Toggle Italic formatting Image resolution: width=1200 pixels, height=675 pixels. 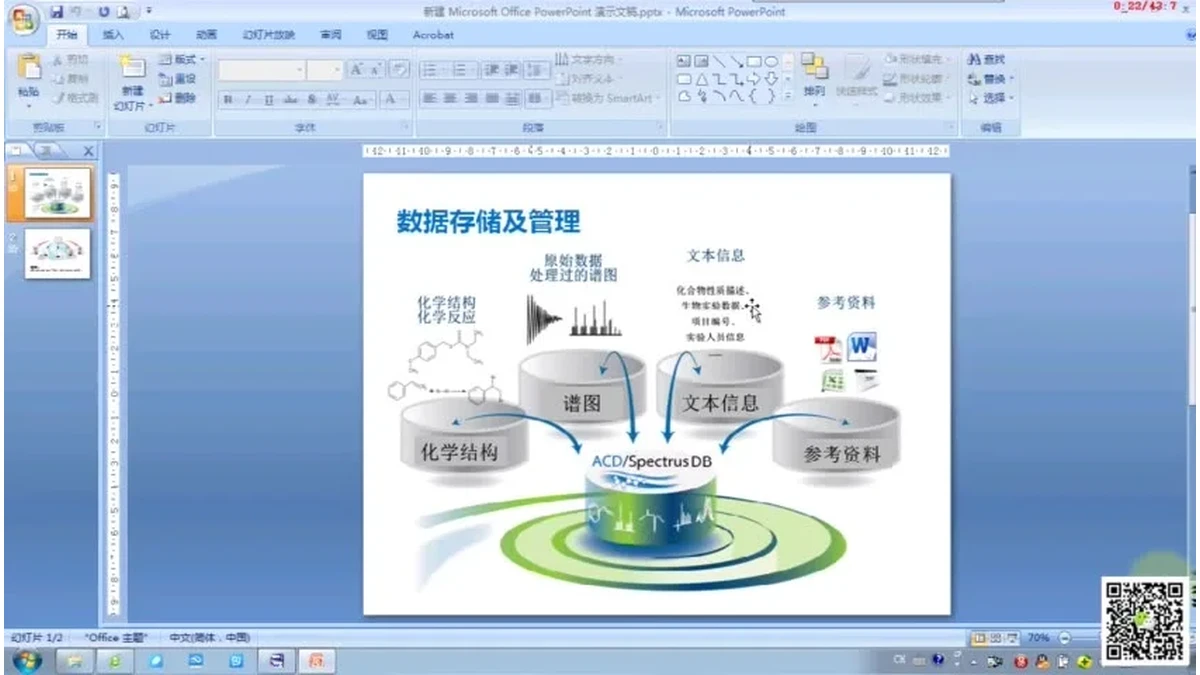(x=249, y=99)
